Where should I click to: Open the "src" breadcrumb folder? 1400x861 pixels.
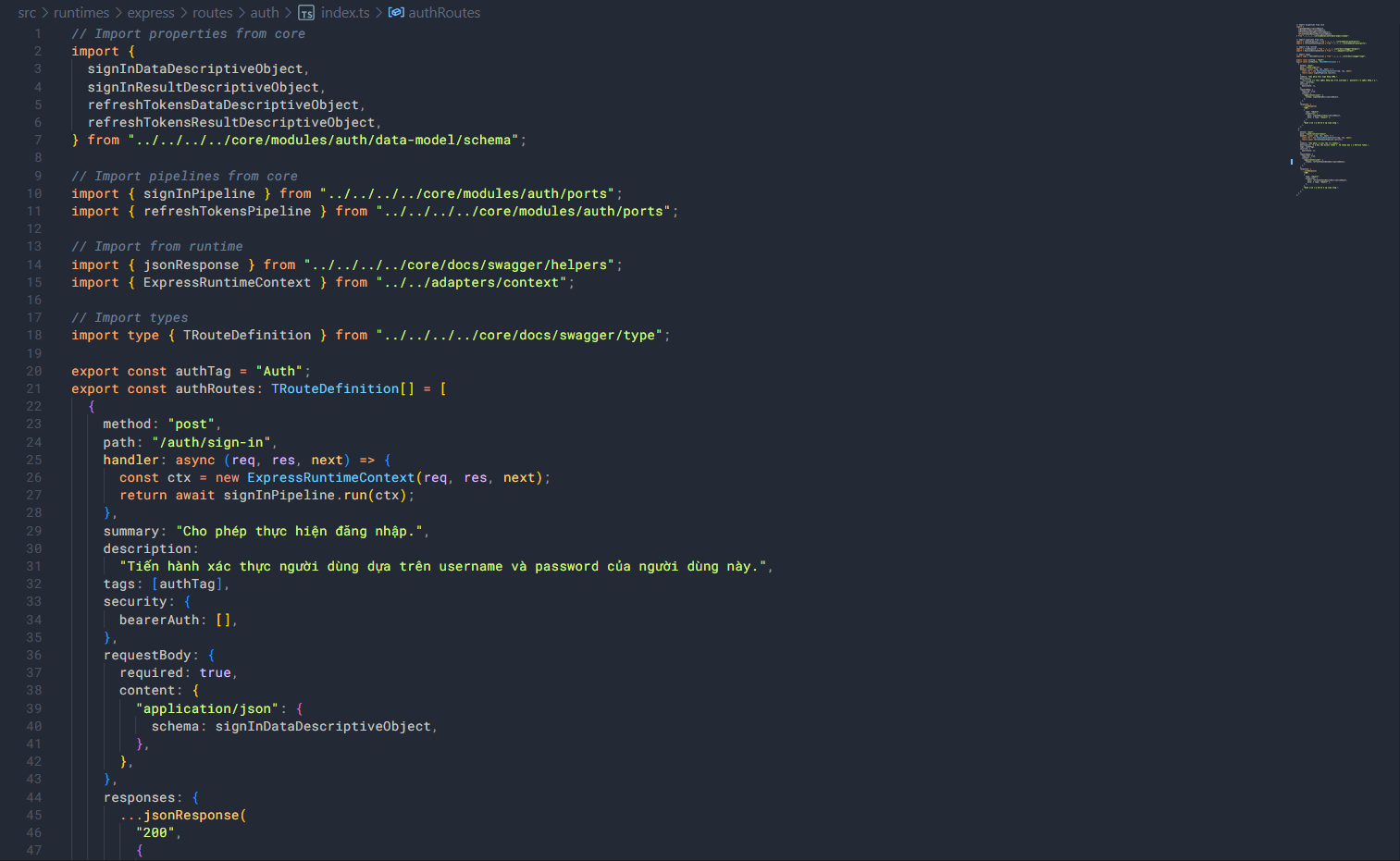point(27,13)
